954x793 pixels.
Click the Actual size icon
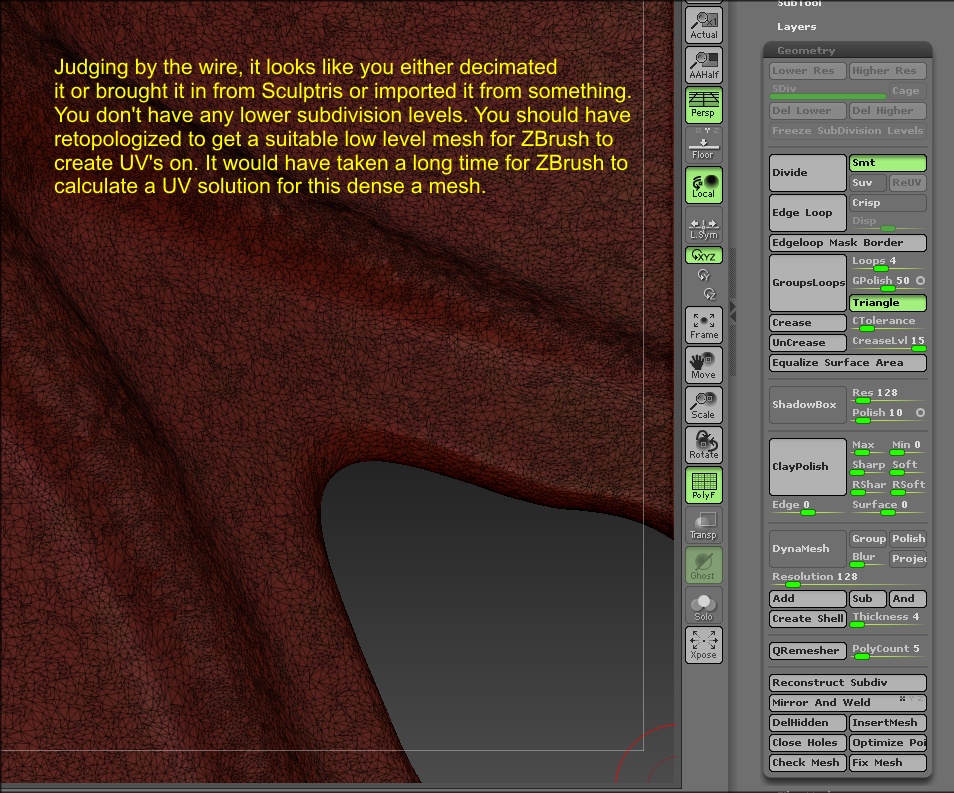click(x=704, y=25)
